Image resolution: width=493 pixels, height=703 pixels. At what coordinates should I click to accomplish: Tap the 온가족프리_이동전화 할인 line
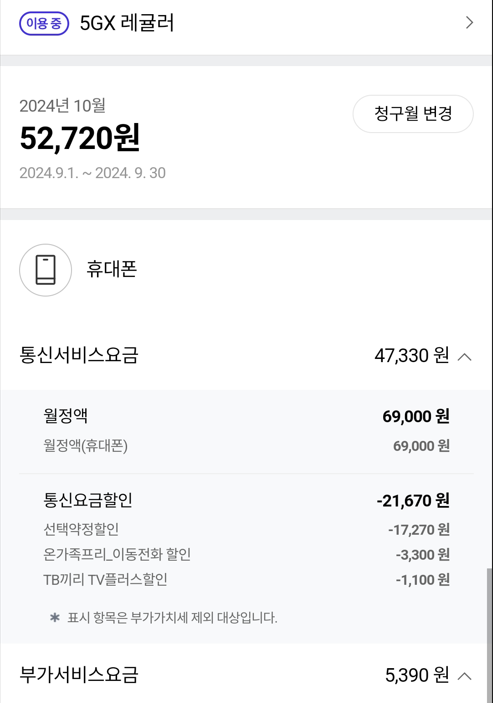pyautogui.click(x=246, y=555)
